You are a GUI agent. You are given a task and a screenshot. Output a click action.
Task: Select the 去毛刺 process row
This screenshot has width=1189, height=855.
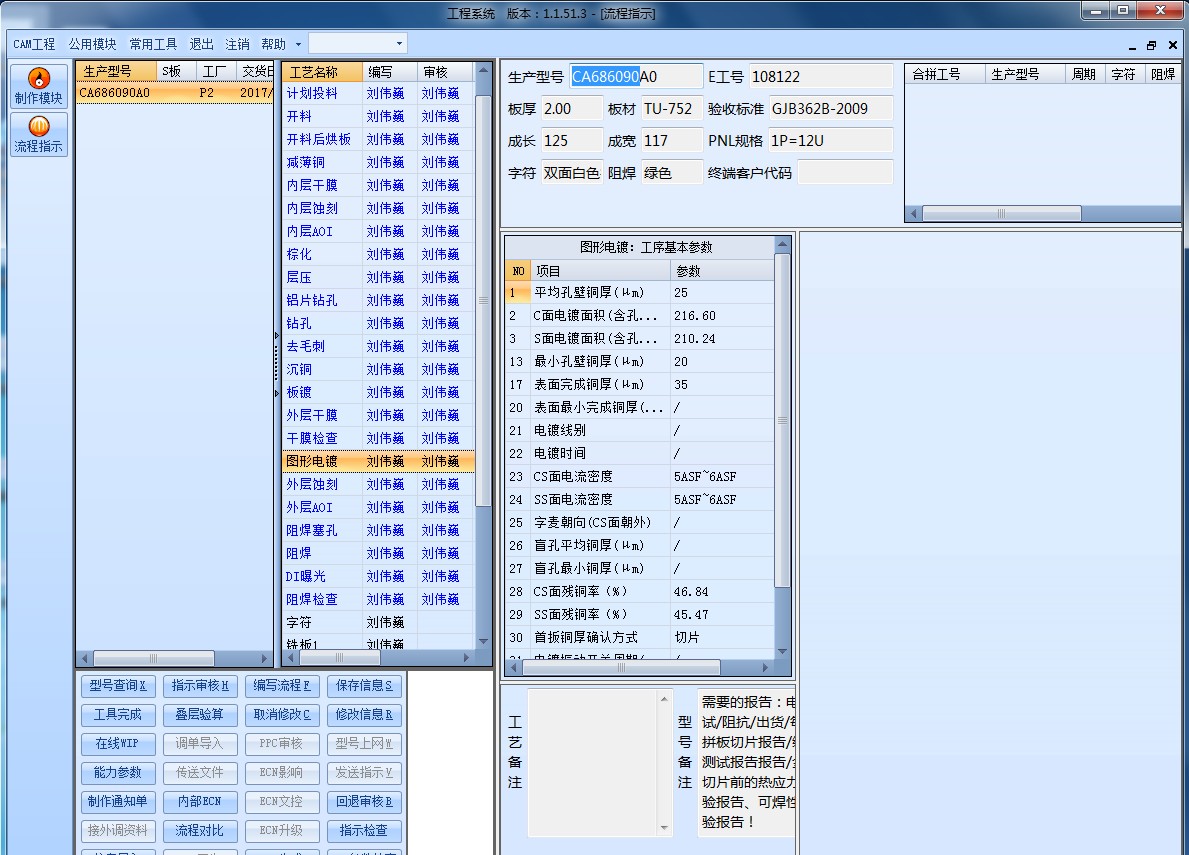(378, 346)
